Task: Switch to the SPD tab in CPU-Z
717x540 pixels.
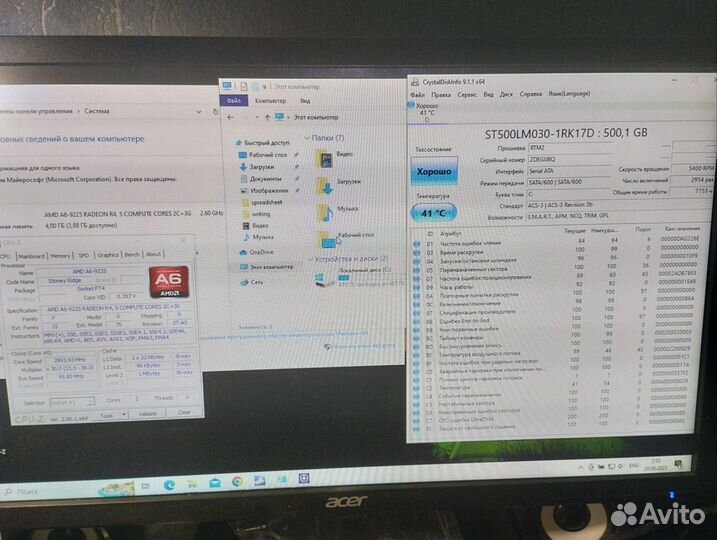Action: pyautogui.click(x=84, y=255)
